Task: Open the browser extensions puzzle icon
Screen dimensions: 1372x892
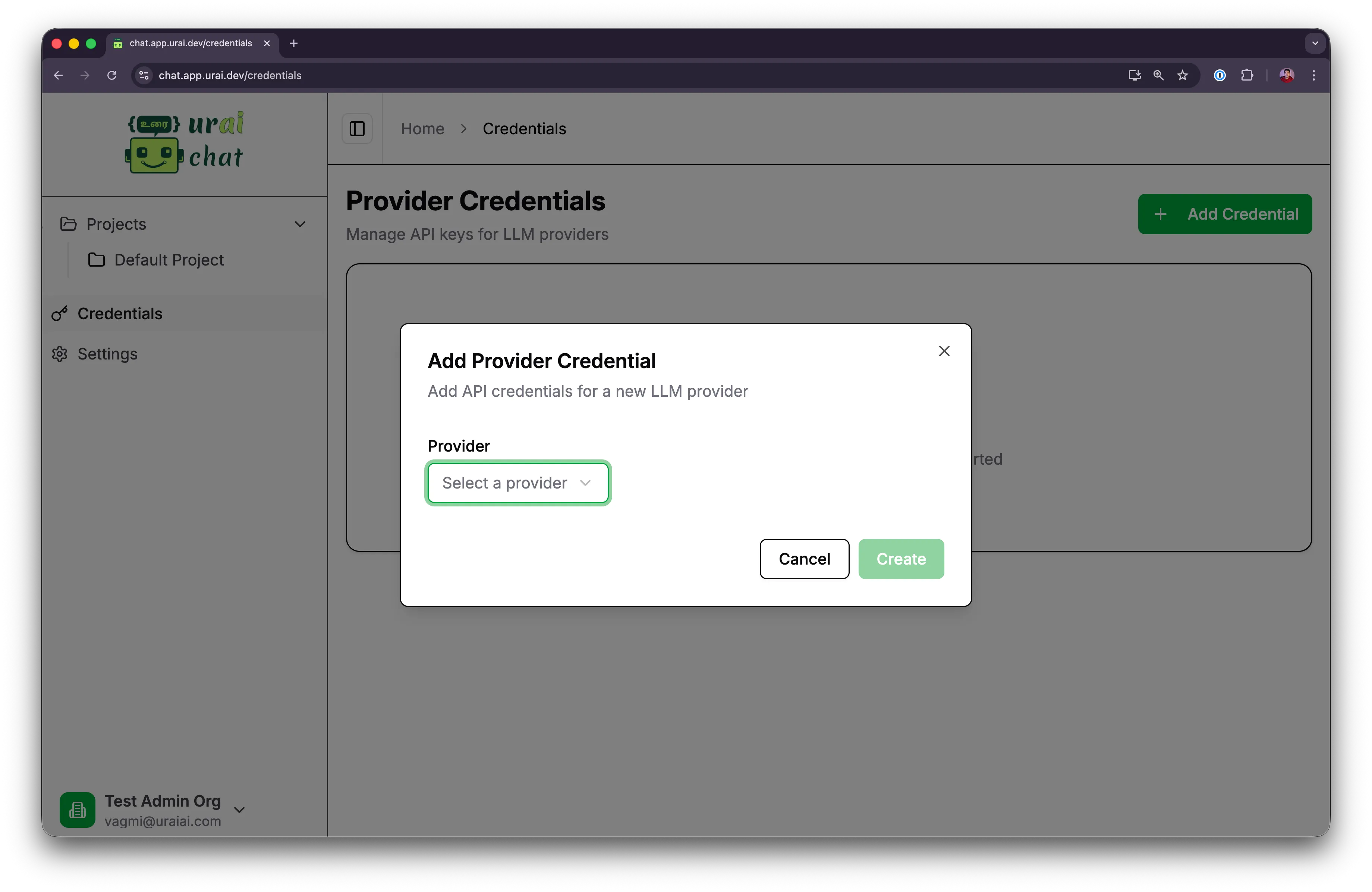Action: (x=1246, y=76)
